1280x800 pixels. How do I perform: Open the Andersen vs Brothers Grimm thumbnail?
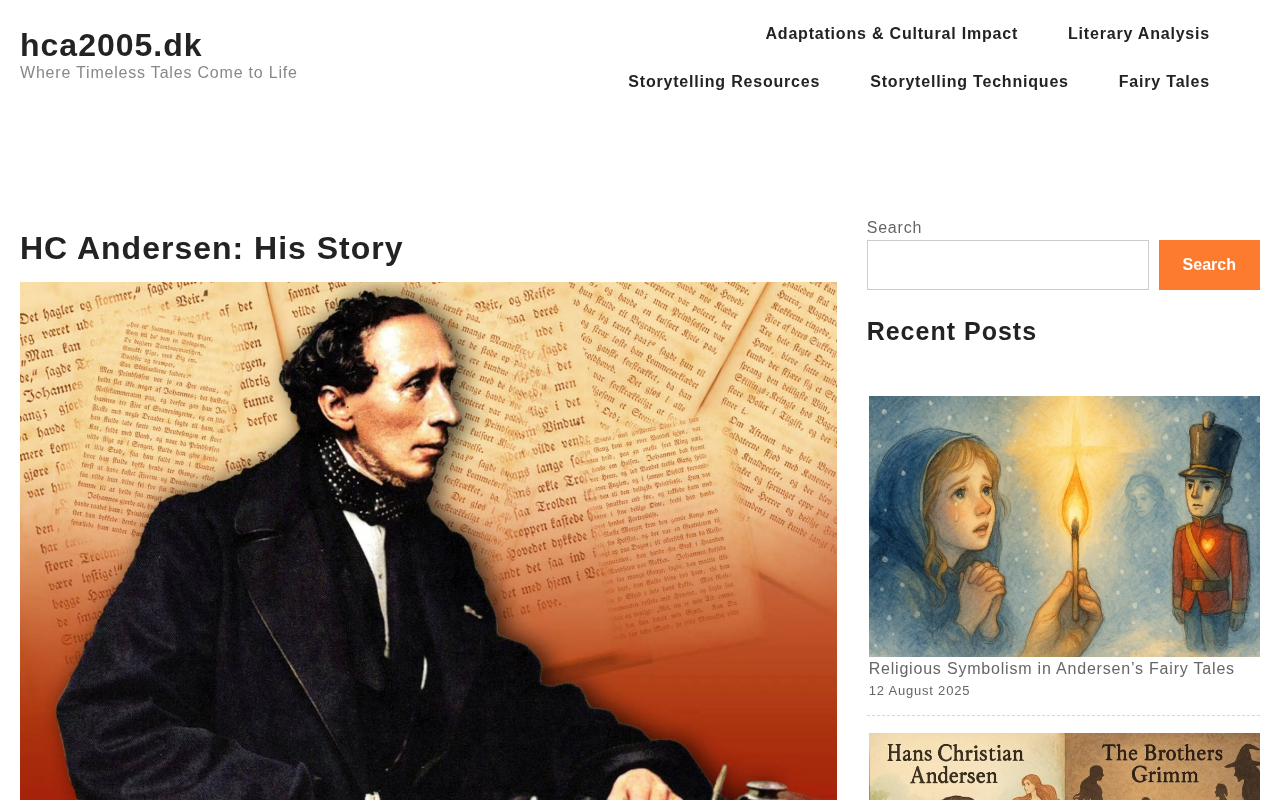[x=1064, y=767]
